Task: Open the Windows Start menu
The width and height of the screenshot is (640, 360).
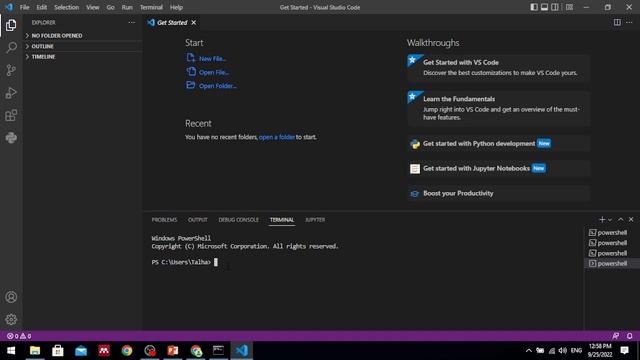Action: (x=11, y=350)
